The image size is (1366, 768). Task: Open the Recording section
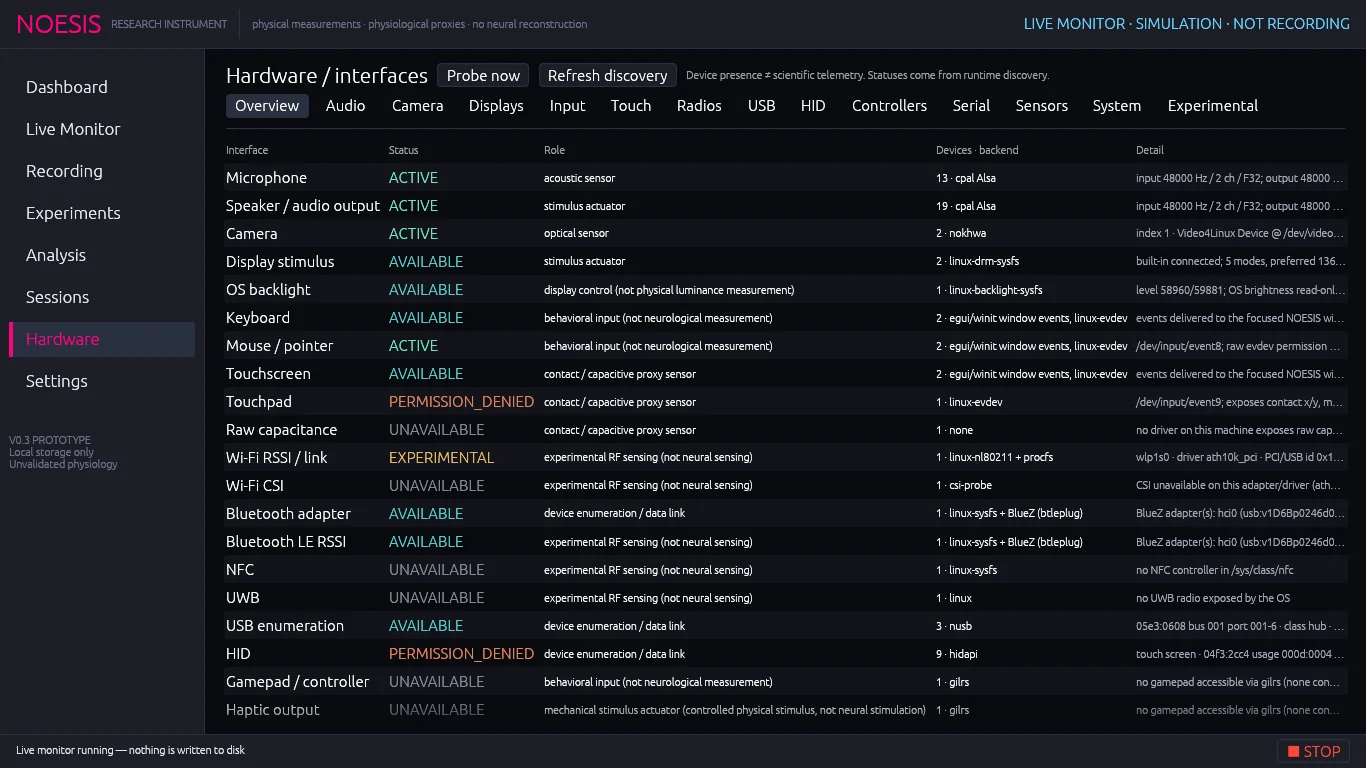click(x=64, y=171)
